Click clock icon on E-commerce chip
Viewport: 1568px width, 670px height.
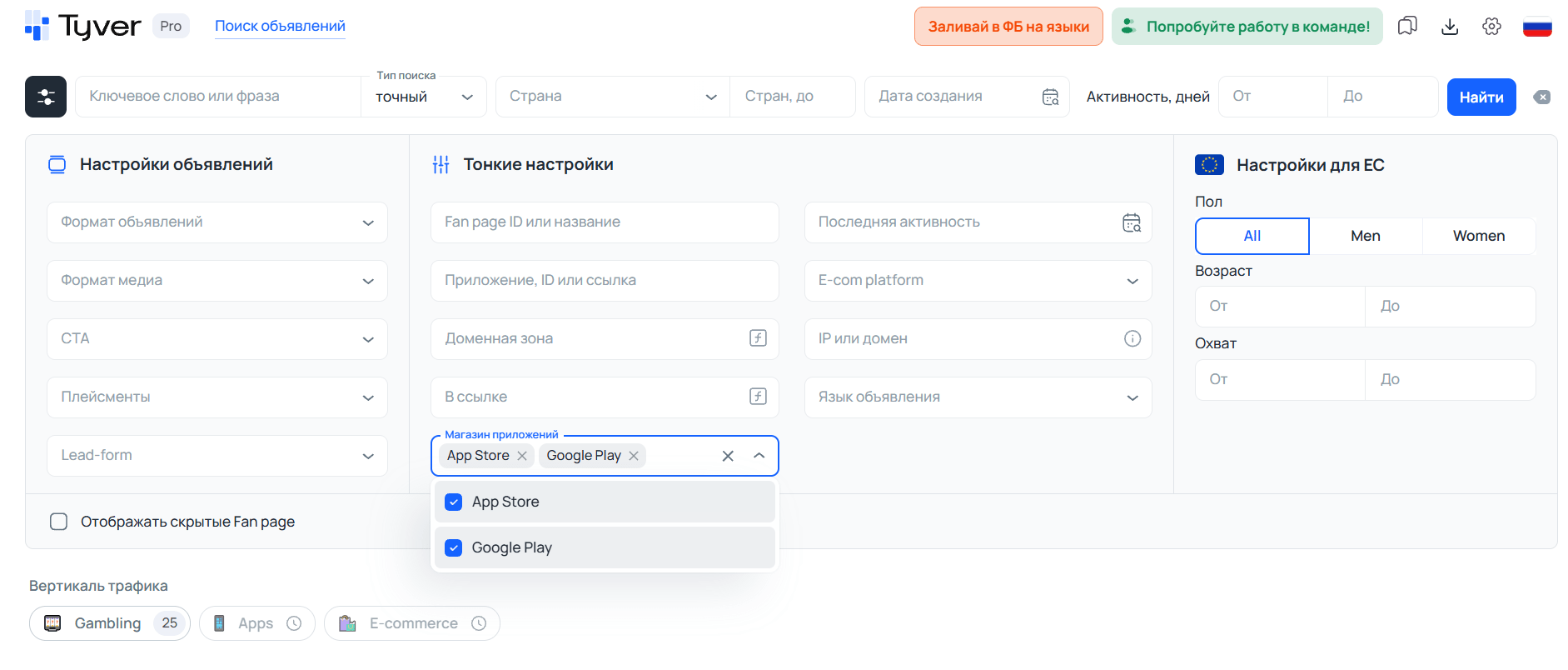click(479, 623)
